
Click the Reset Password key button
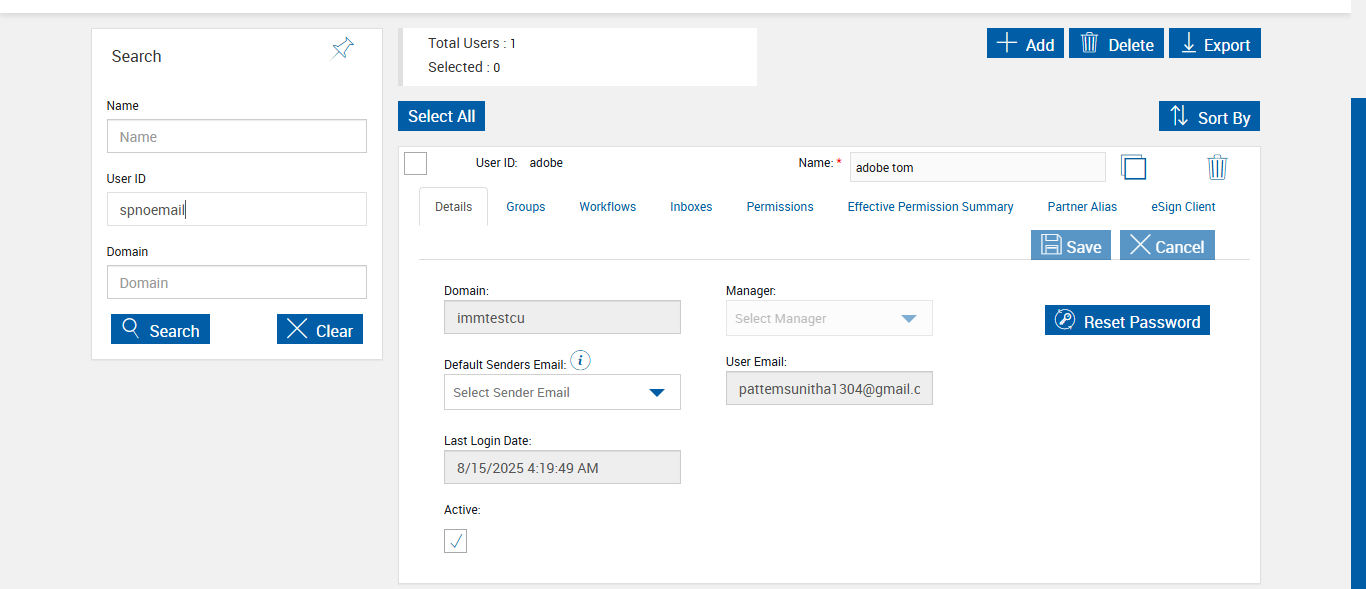click(1127, 321)
